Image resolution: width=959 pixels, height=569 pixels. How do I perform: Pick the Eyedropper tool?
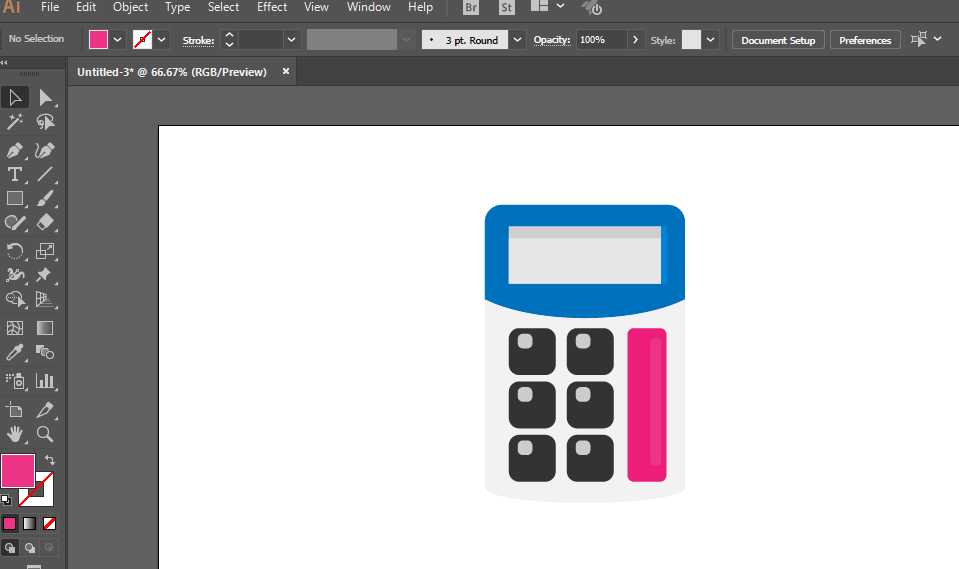coord(15,352)
